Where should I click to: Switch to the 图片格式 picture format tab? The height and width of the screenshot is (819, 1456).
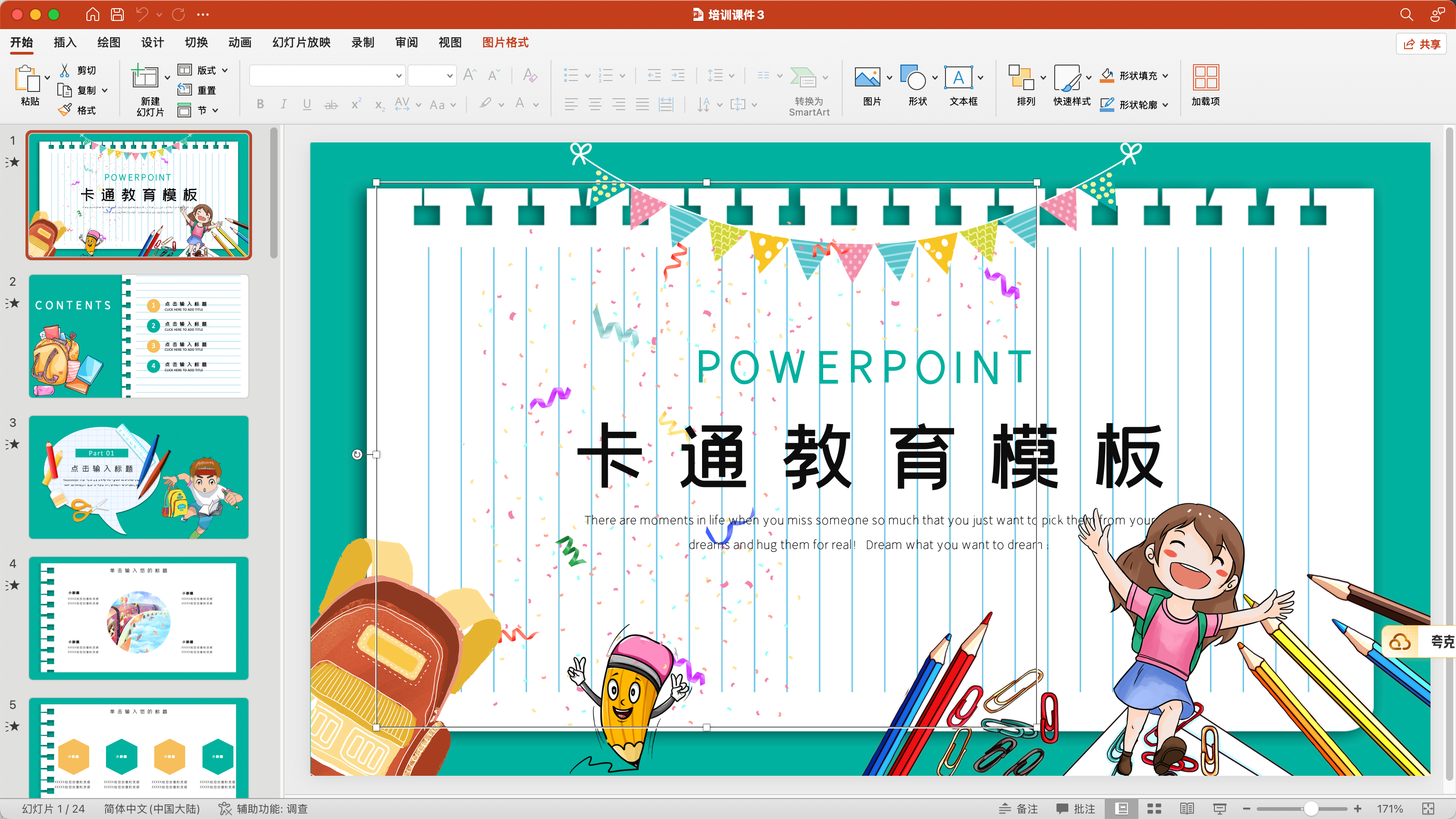tap(506, 42)
